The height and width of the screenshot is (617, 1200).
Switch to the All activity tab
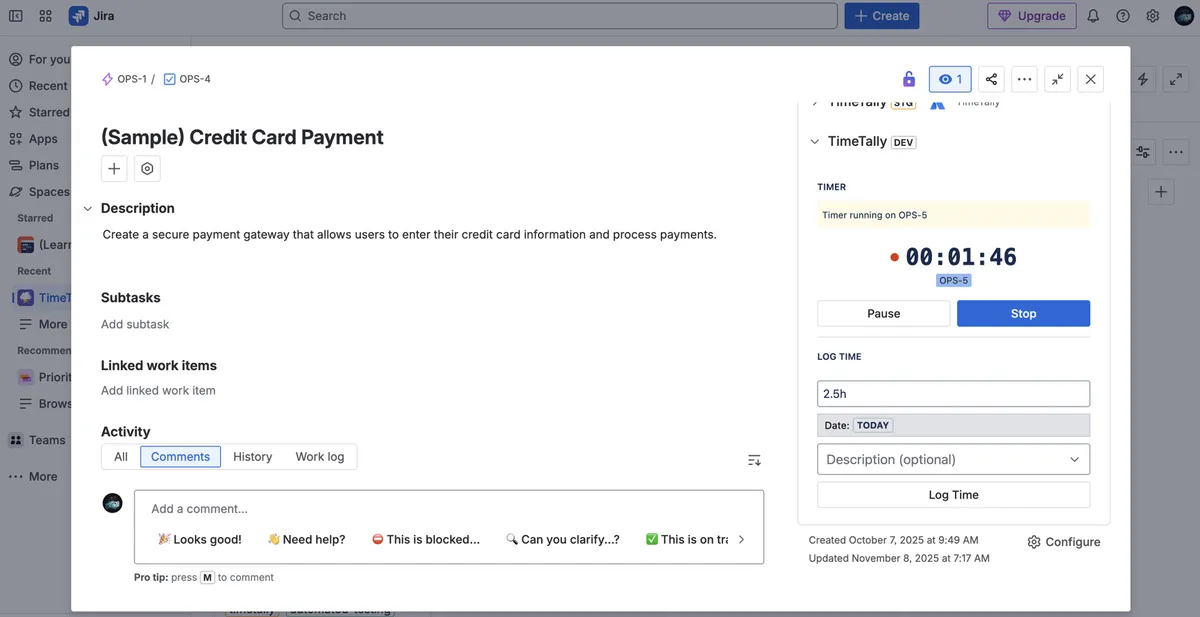coord(121,457)
